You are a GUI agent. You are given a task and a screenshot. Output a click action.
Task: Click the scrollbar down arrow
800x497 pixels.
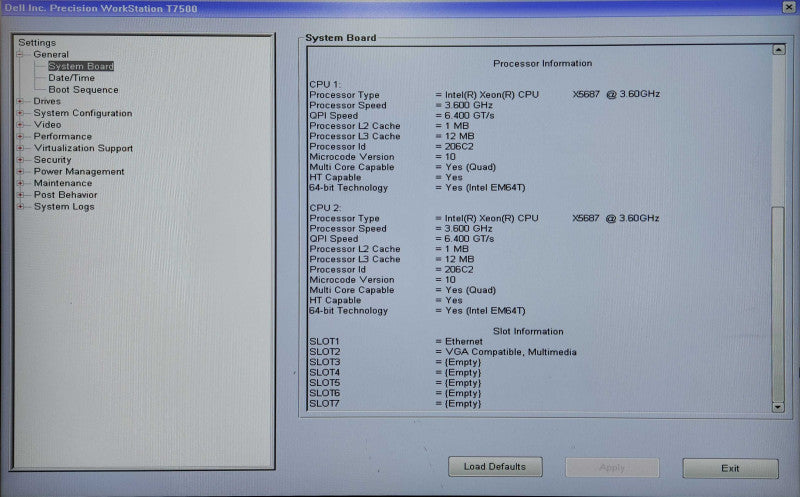(x=778, y=407)
